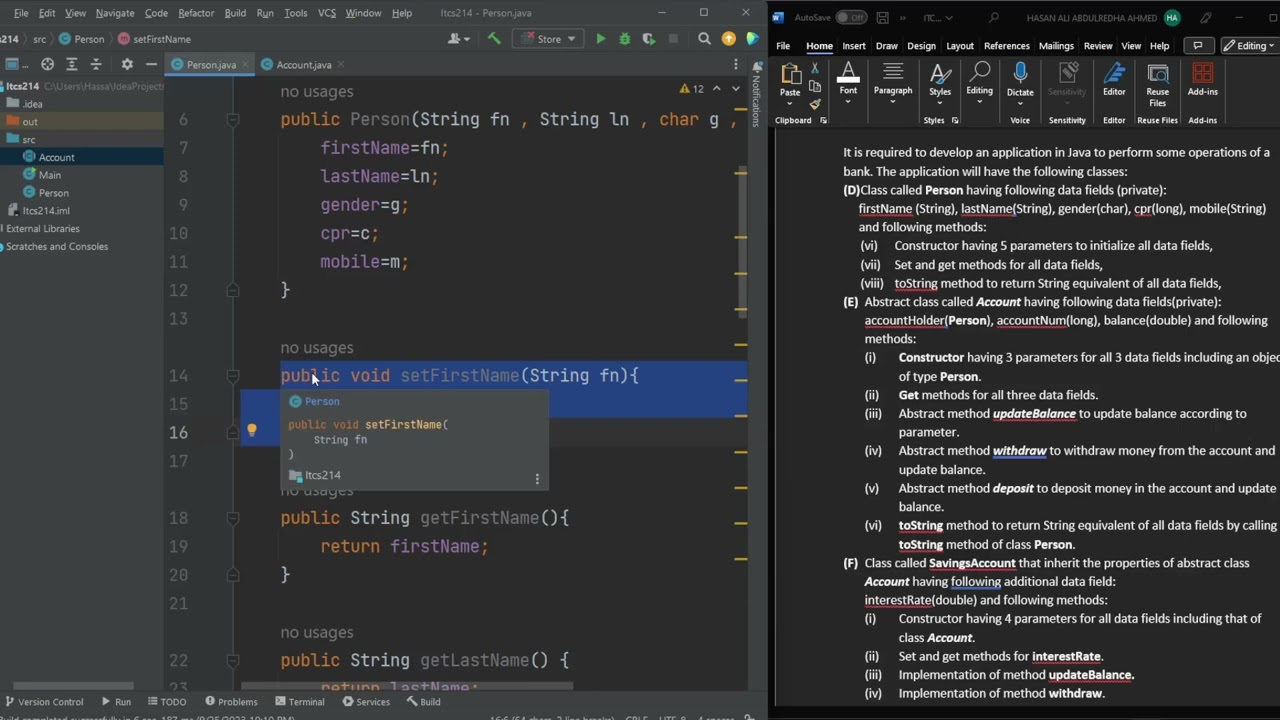Open editor tabs three-dot options menu
The image size is (1280, 720).
click(736, 64)
